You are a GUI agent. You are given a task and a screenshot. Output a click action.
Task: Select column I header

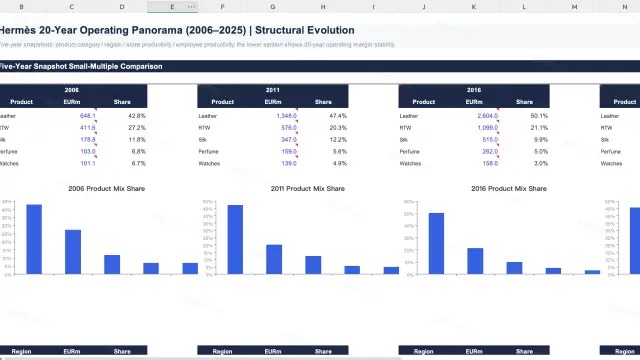pyautogui.click(x=373, y=7)
